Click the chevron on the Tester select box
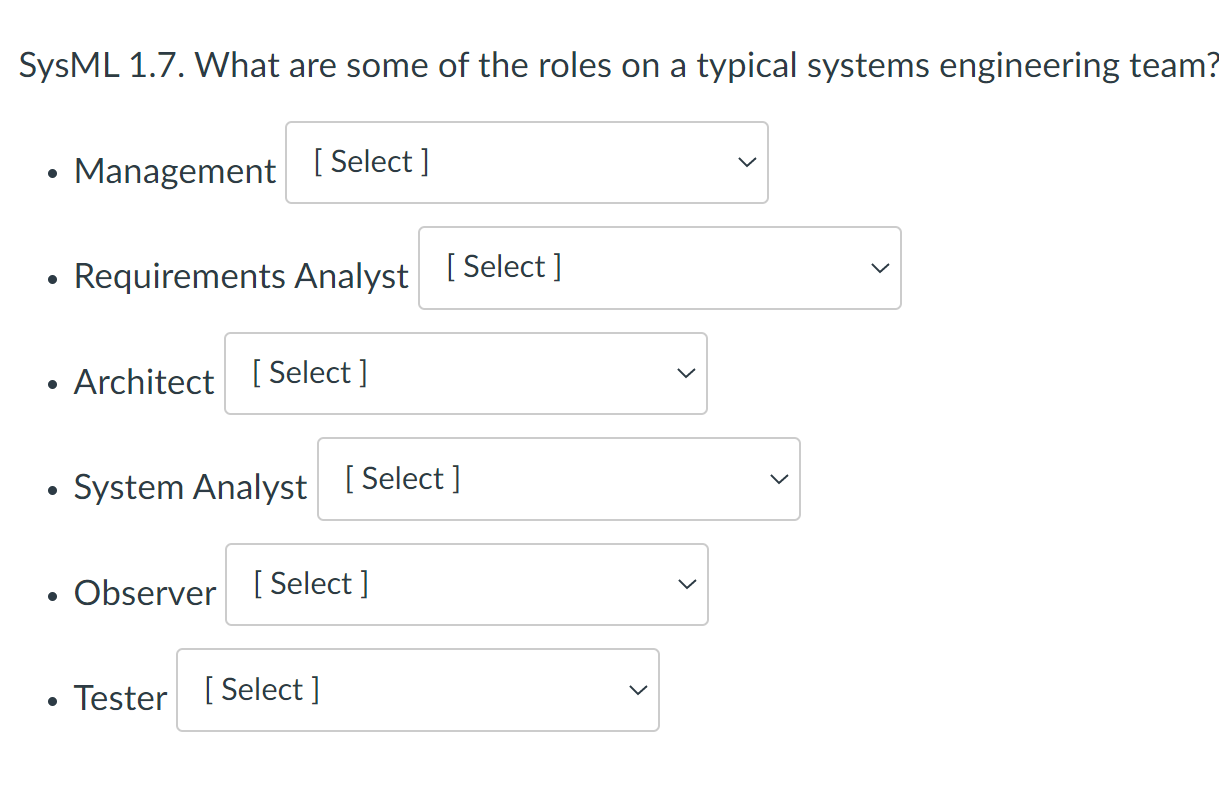The height and width of the screenshot is (808, 1219). [637, 689]
